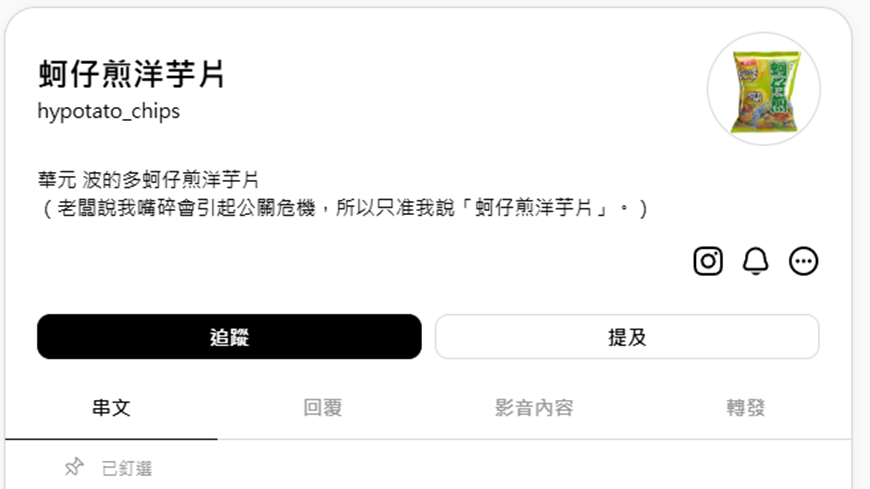Click the green 蚵仔煎 text on the avatar bag

[780, 88]
